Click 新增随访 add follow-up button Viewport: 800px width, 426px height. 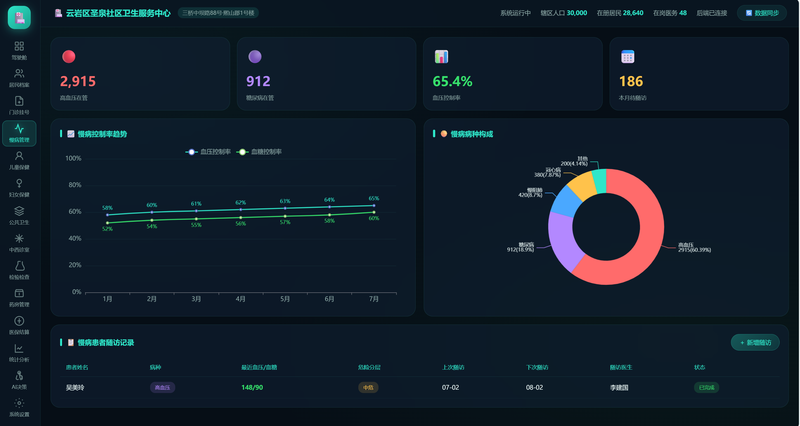755,342
